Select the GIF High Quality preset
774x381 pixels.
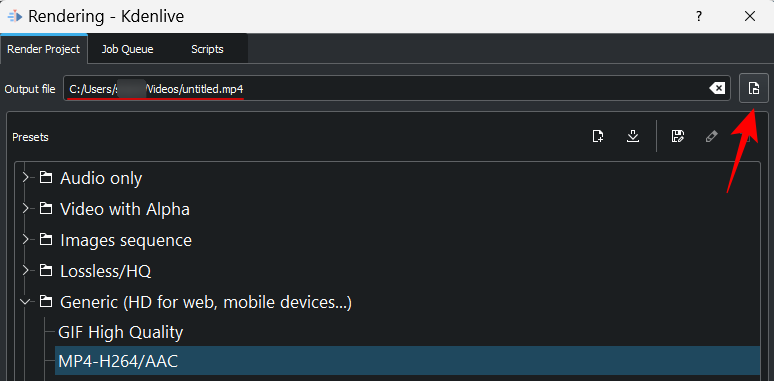tap(120, 332)
